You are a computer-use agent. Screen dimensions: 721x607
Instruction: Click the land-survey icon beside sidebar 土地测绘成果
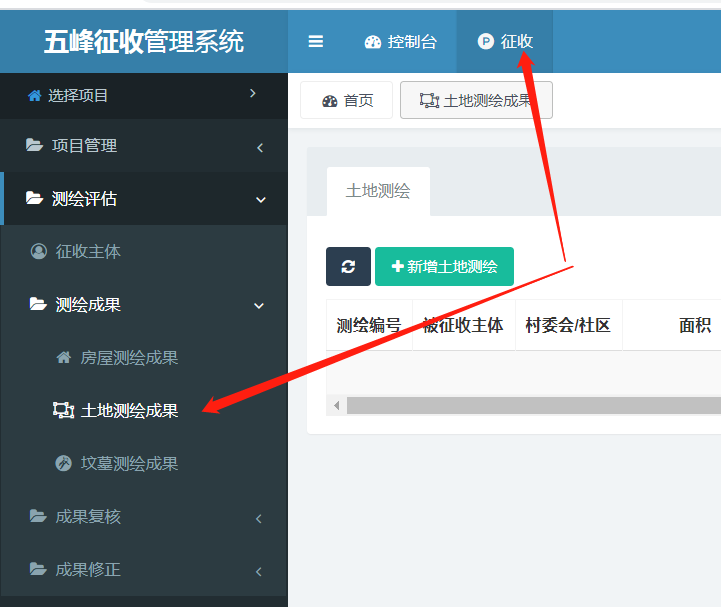(x=63, y=410)
